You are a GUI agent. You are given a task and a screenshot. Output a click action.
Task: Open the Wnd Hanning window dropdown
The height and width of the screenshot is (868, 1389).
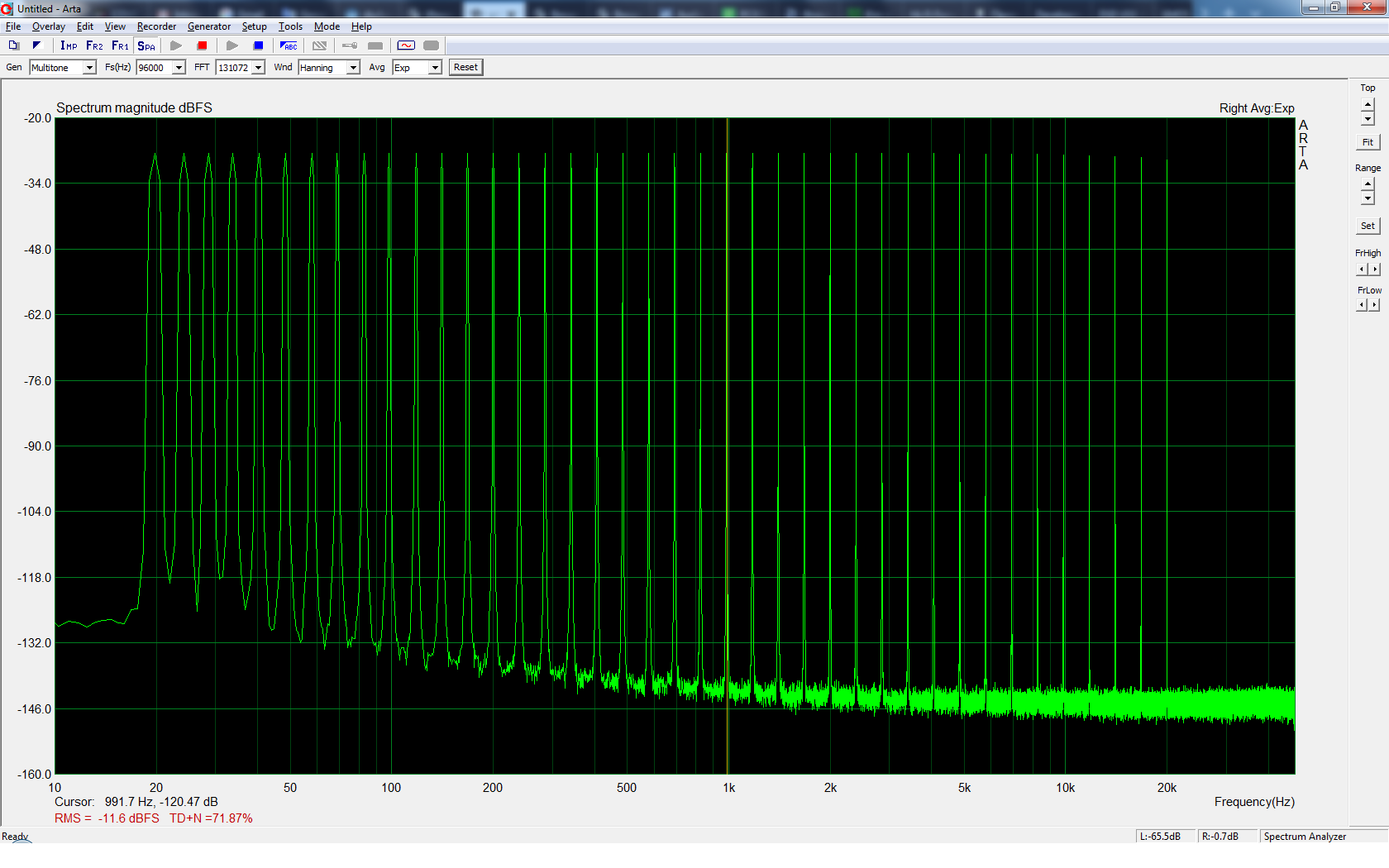point(353,68)
